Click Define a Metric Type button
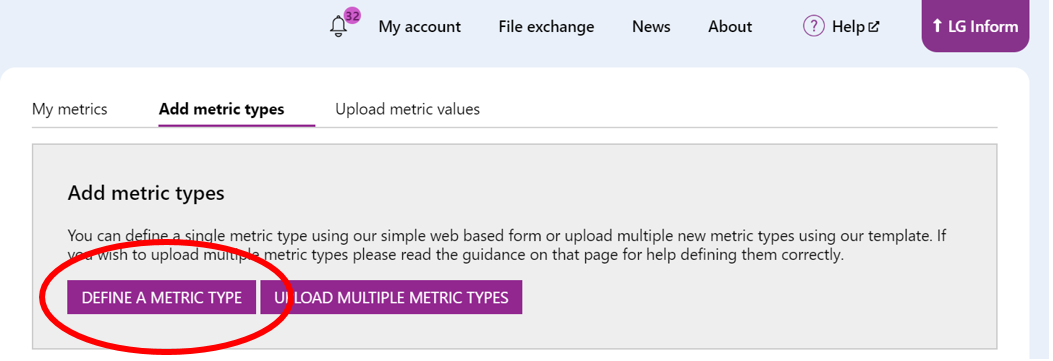Screen dimensions: 1053x361 tap(162, 297)
